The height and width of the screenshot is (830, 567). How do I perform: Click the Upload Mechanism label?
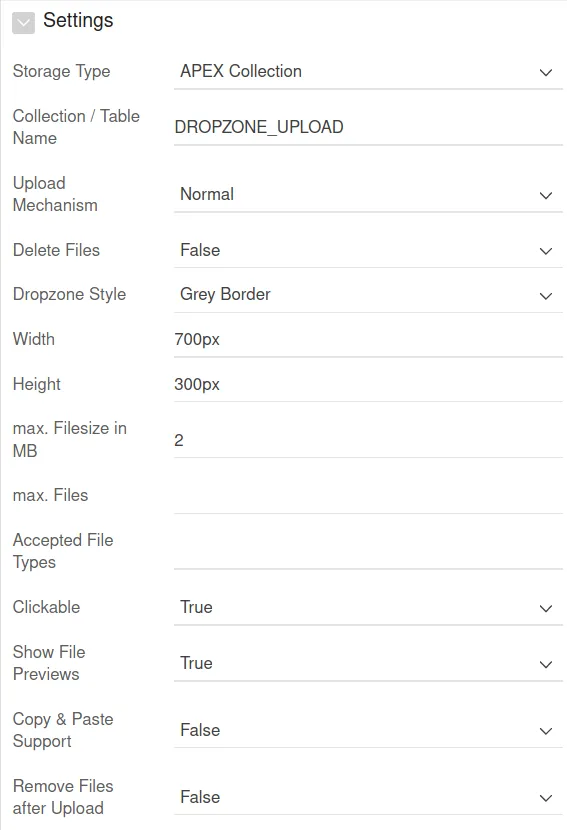[x=55, y=194]
